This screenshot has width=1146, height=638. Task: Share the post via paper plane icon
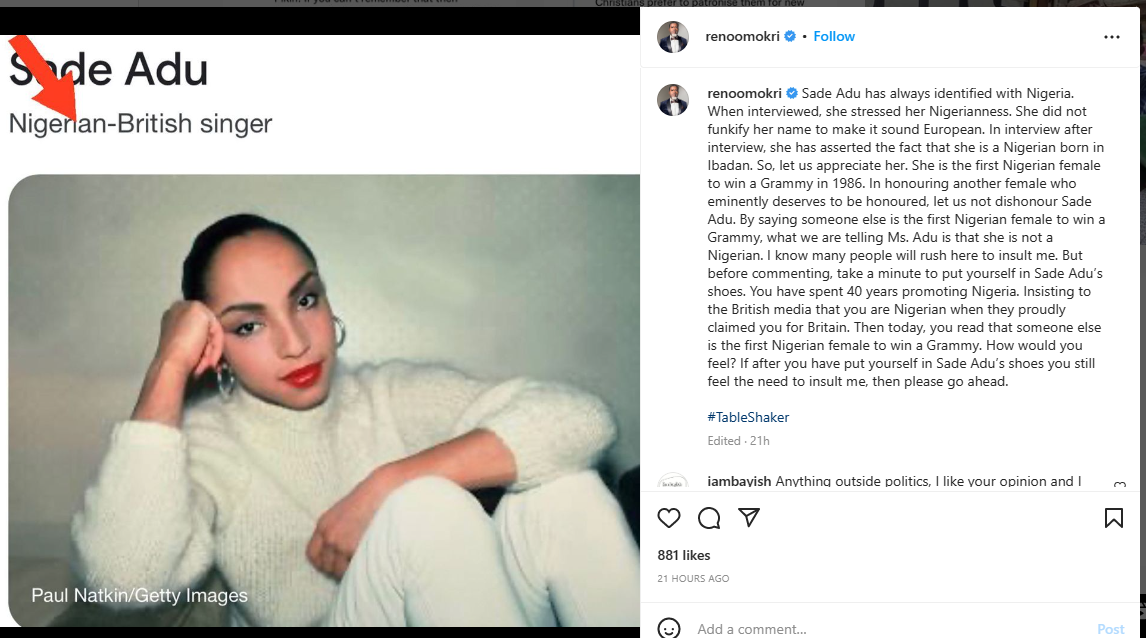[x=749, y=518]
